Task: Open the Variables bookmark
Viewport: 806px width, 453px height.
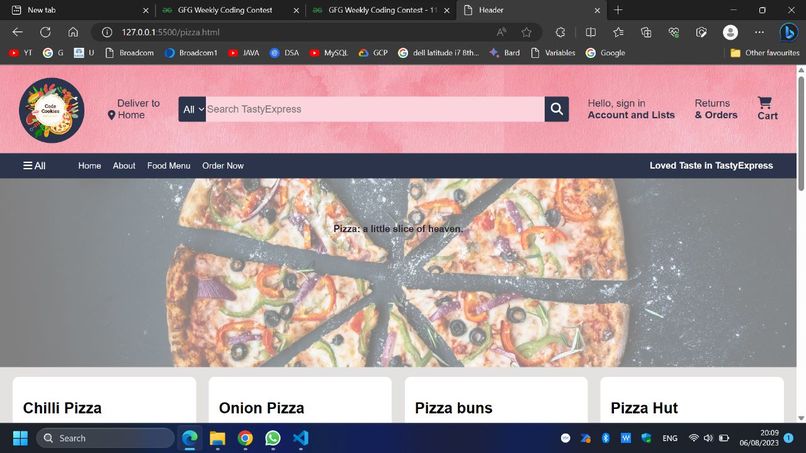Action: [x=553, y=52]
